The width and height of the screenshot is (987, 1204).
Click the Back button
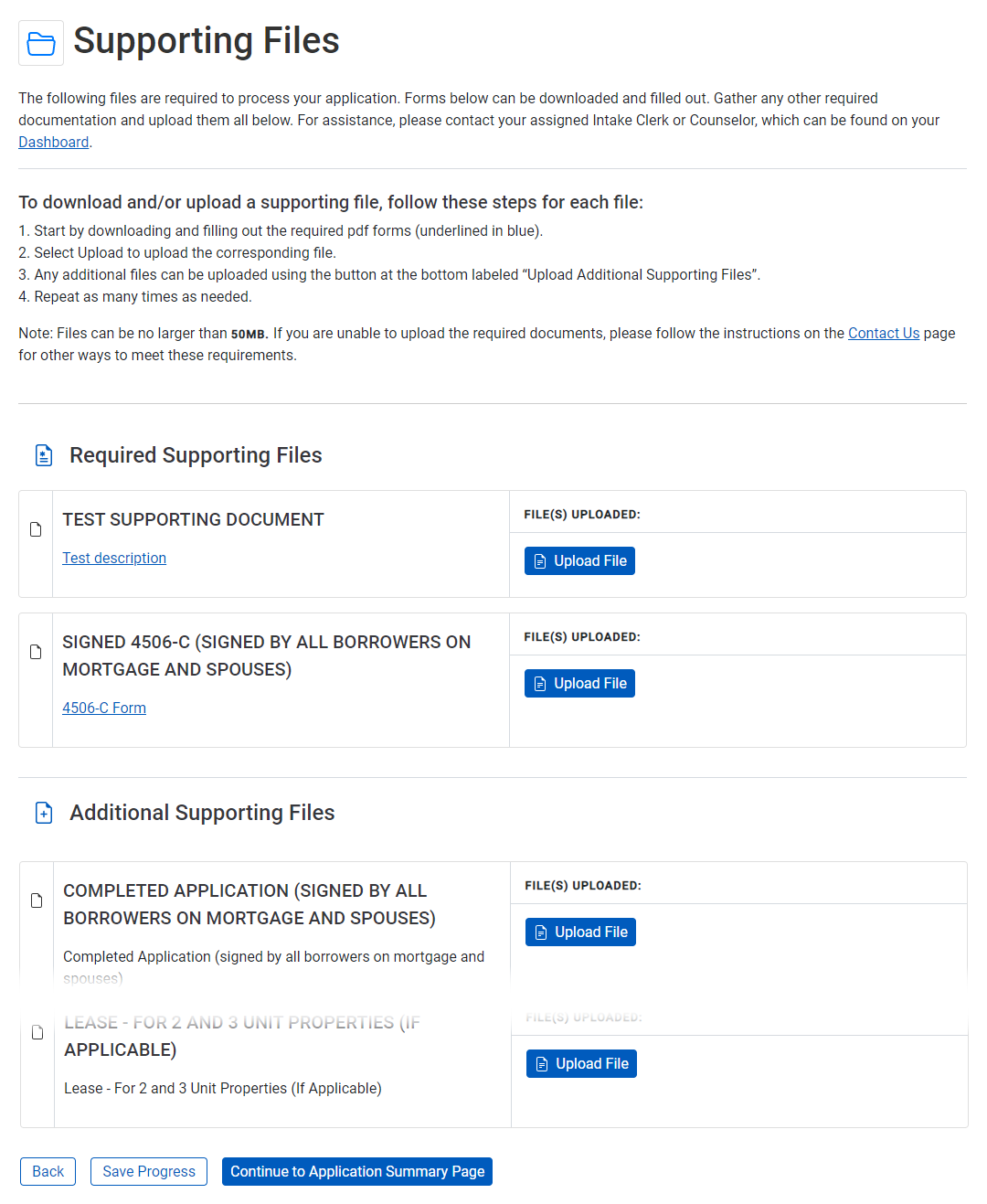pos(48,1171)
